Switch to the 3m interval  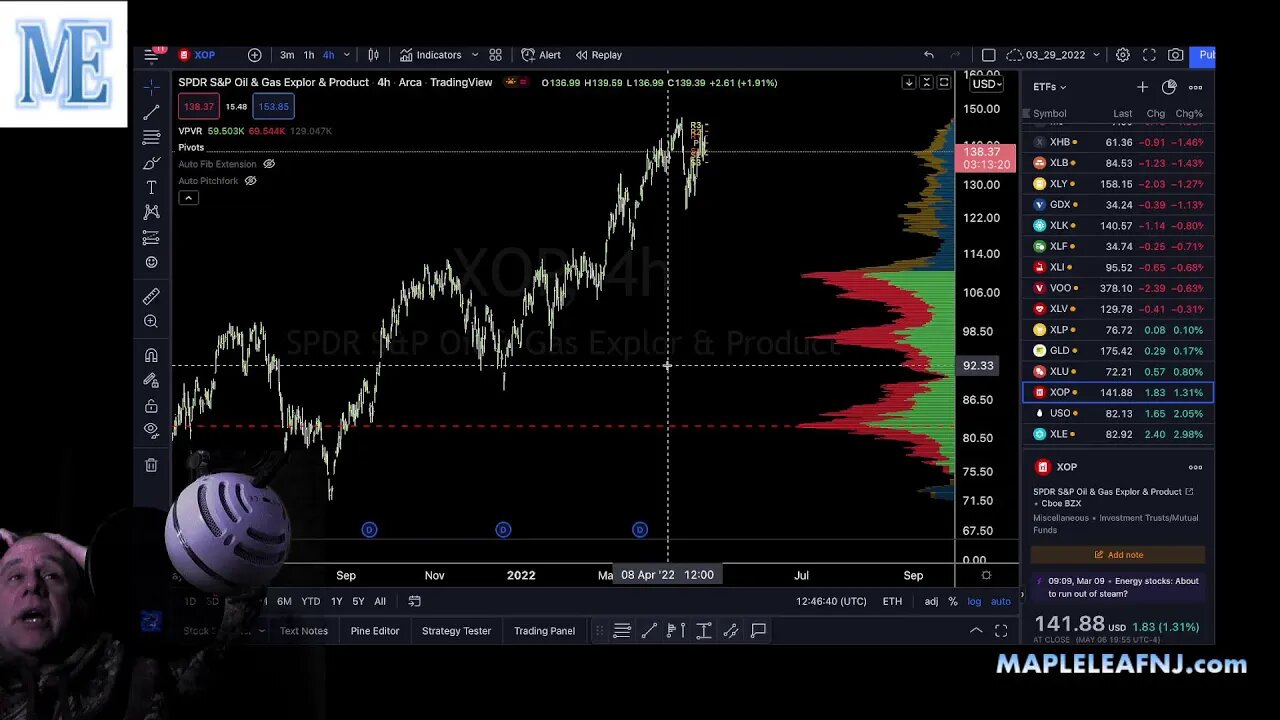pyautogui.click(x=287, y=55)
